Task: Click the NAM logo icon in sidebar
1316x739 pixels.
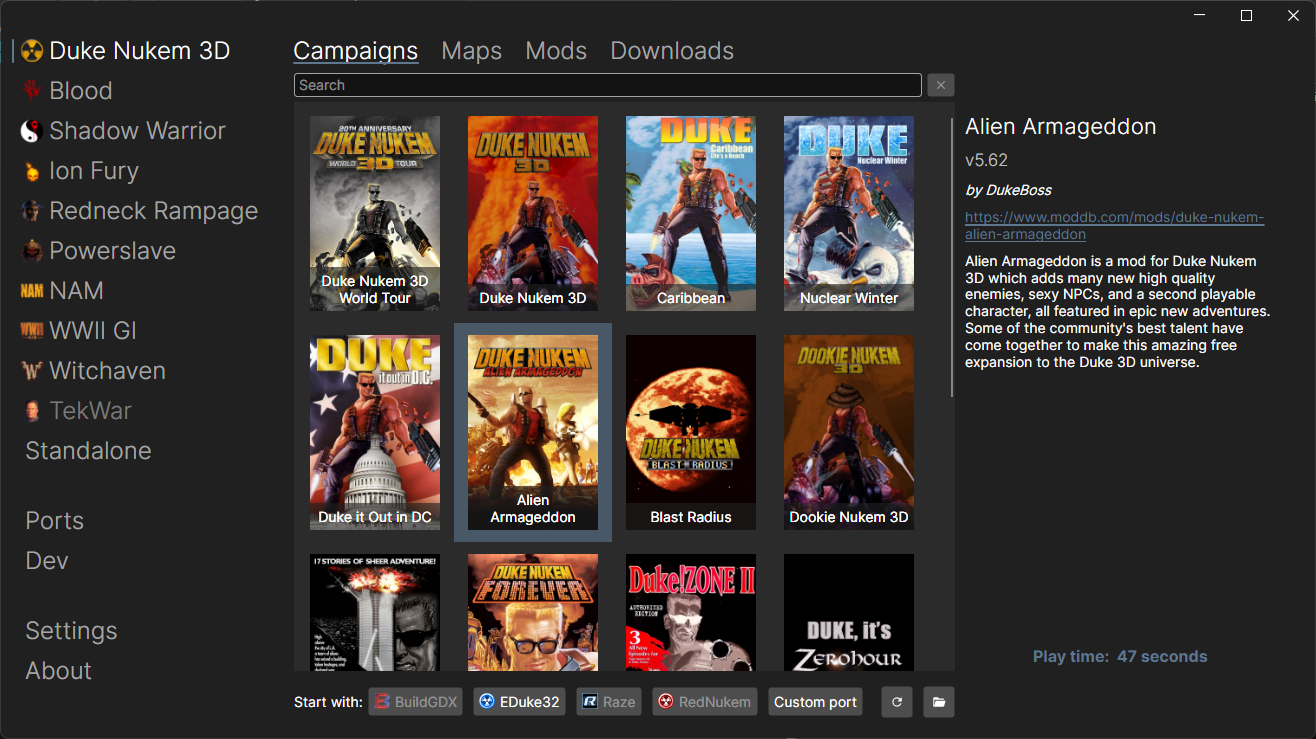Action: point(32,291)
